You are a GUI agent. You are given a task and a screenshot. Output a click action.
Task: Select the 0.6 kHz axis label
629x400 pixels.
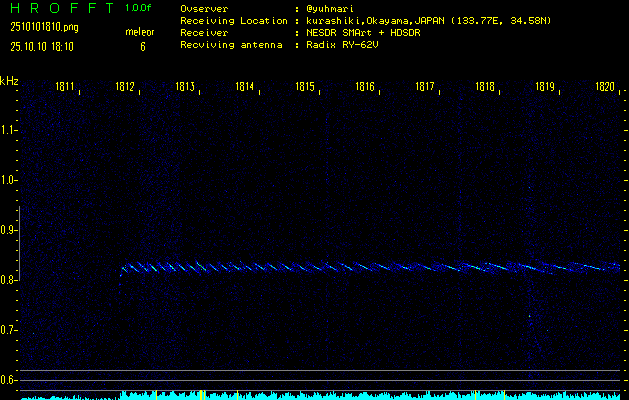[9, 379]
